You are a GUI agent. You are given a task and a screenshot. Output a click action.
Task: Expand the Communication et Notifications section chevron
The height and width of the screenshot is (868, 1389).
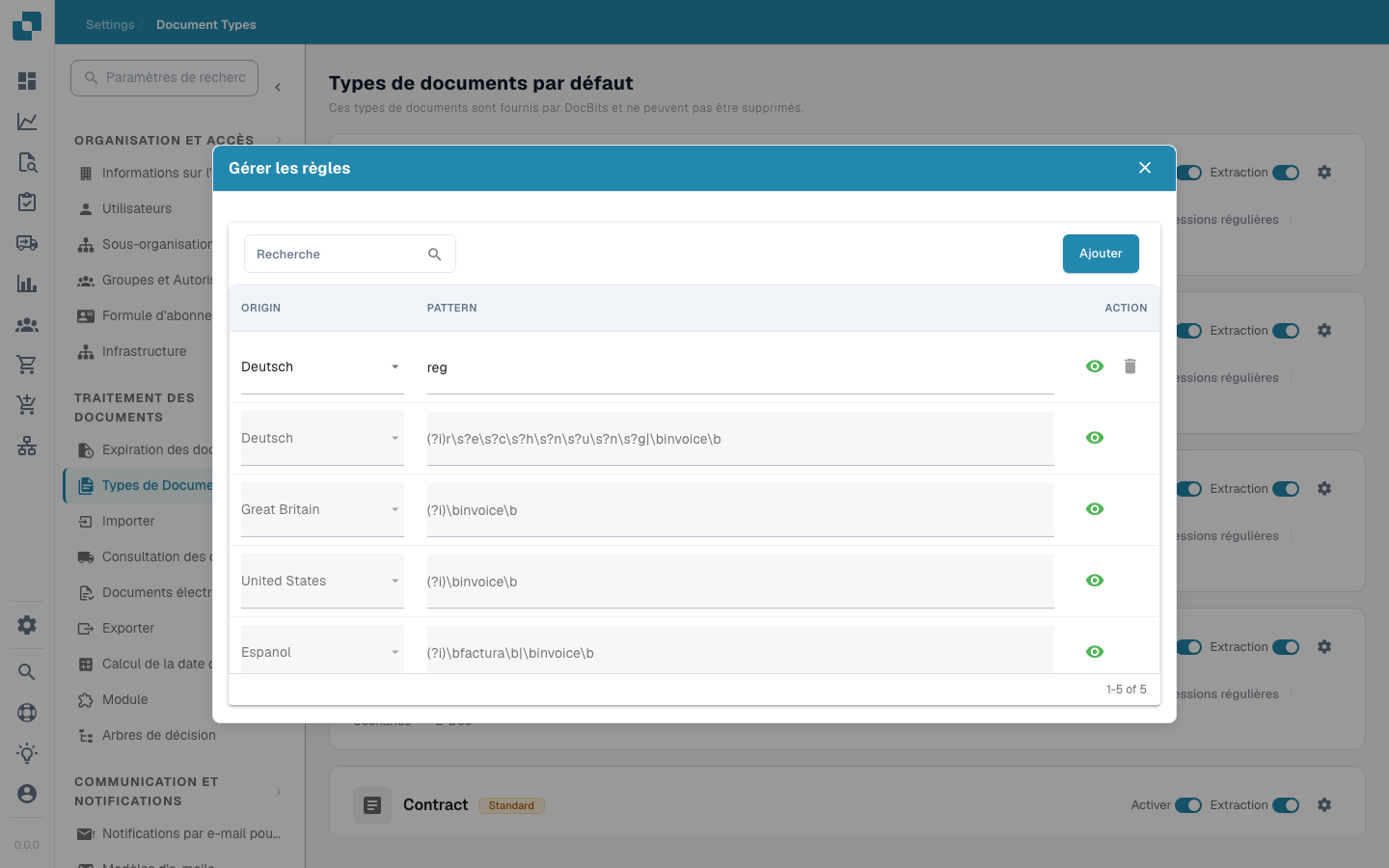pos(279,792)
